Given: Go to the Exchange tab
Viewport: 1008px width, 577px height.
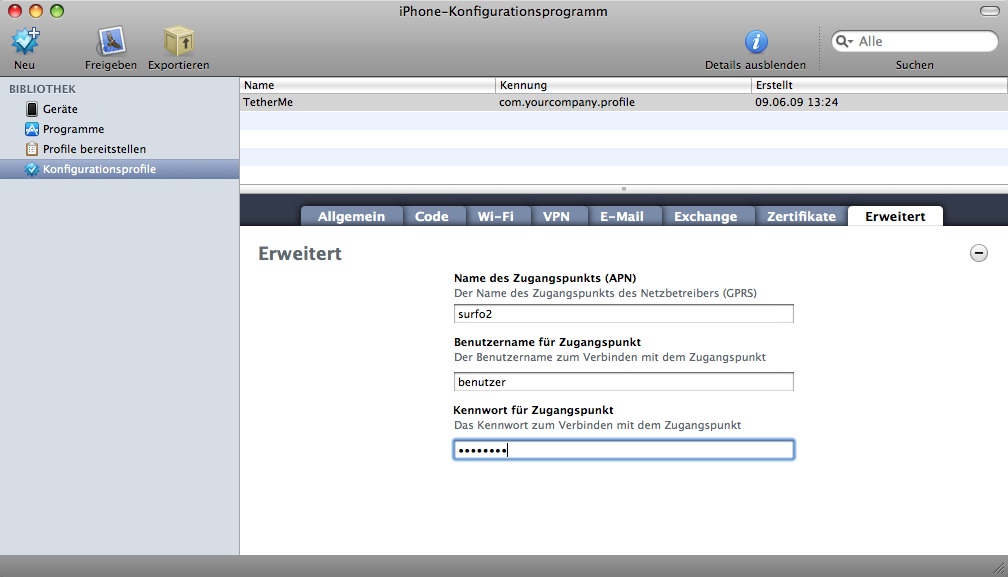Looking at the screenshot, I should click(705, 216).
